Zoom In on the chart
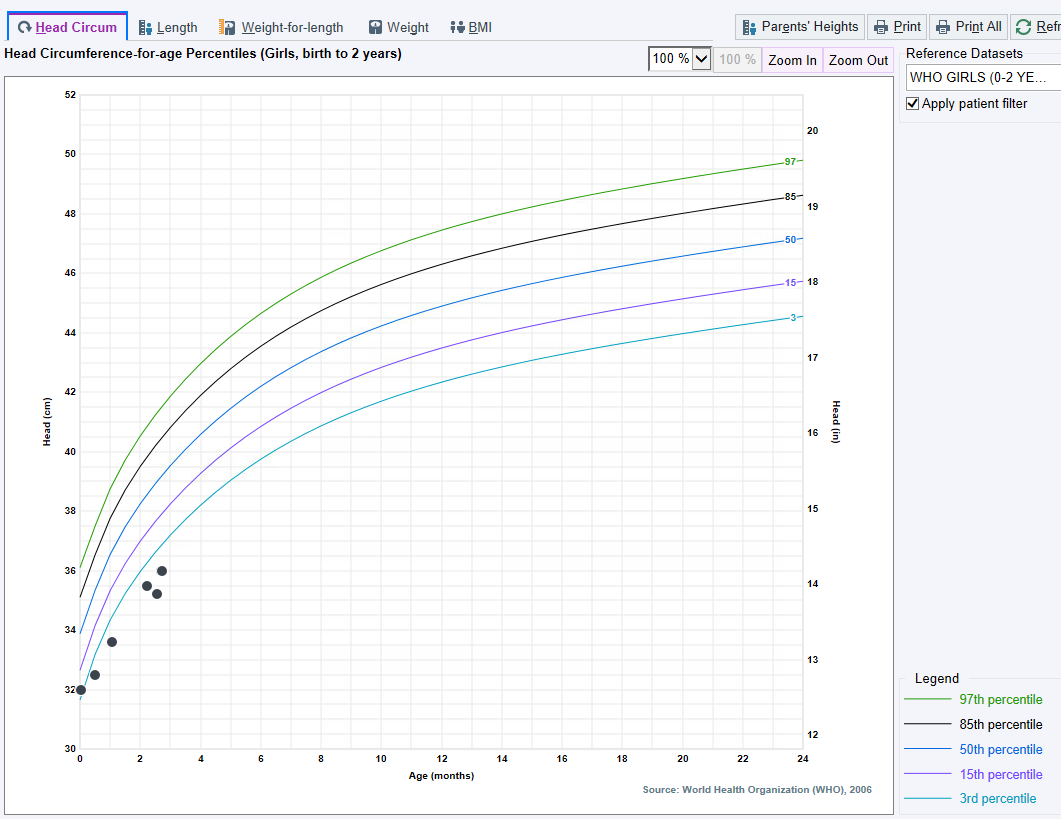Screen dimensions: 1061x819 [x=792, y=60]
